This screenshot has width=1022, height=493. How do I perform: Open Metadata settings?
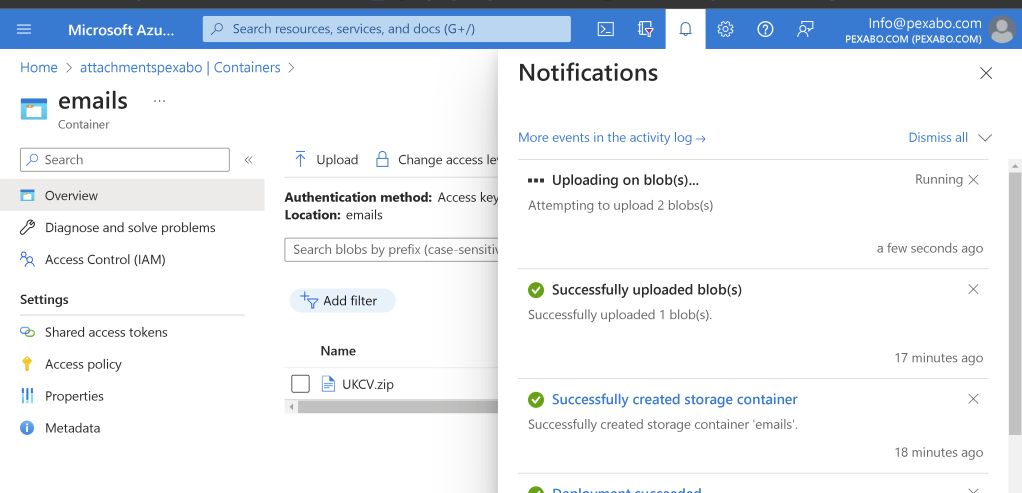tap(72, 428)
